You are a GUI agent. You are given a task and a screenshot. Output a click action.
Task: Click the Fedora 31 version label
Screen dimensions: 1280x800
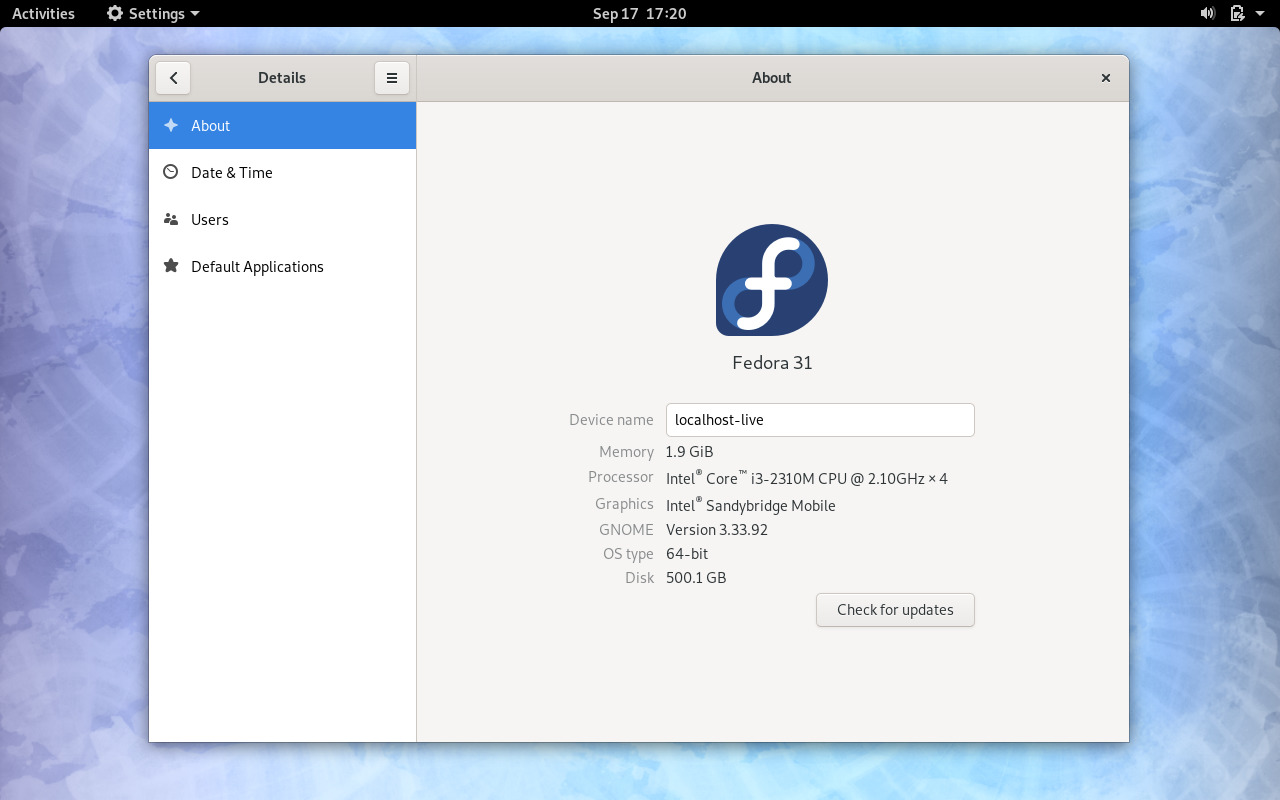point(771,362)
